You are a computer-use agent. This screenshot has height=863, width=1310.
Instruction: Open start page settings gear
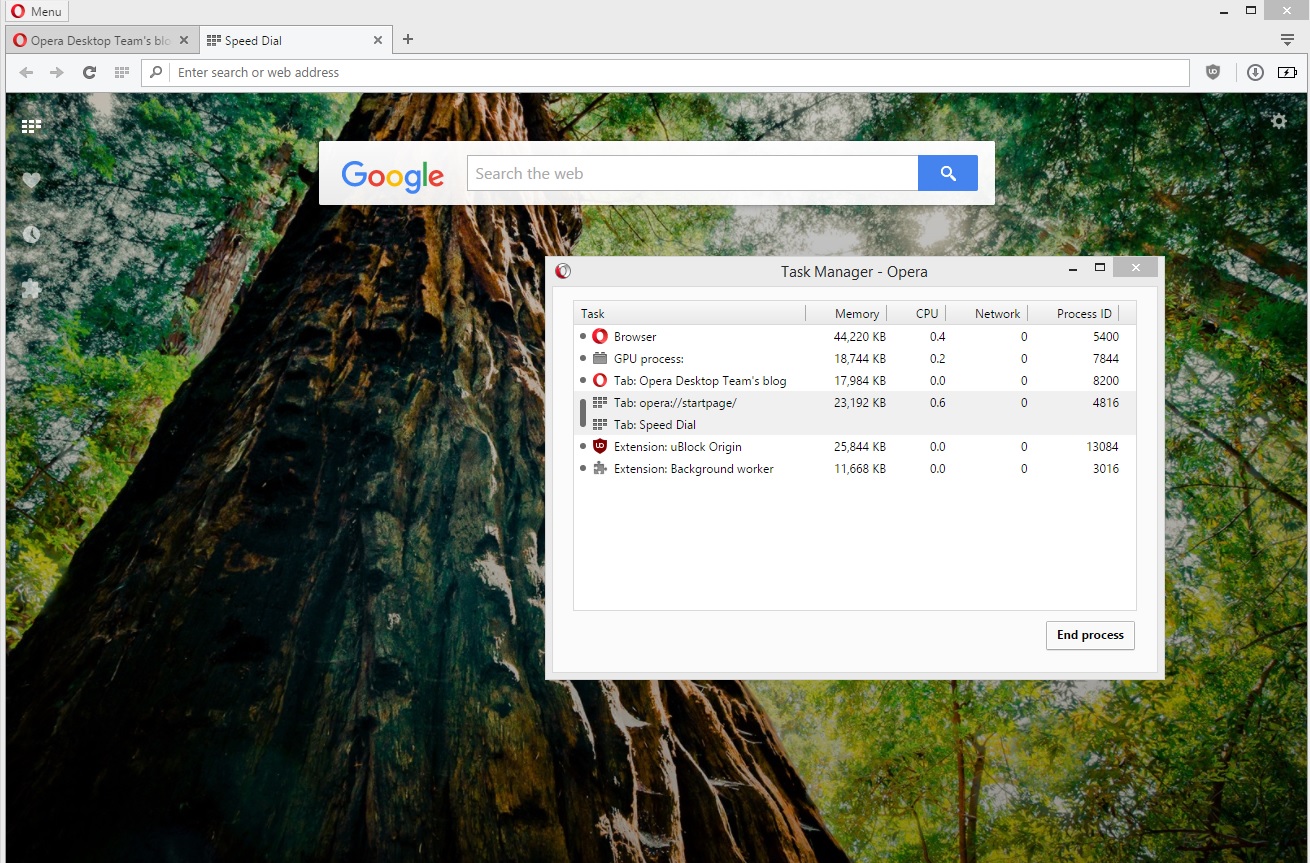pyautogui.click(x=1279, y=121)
